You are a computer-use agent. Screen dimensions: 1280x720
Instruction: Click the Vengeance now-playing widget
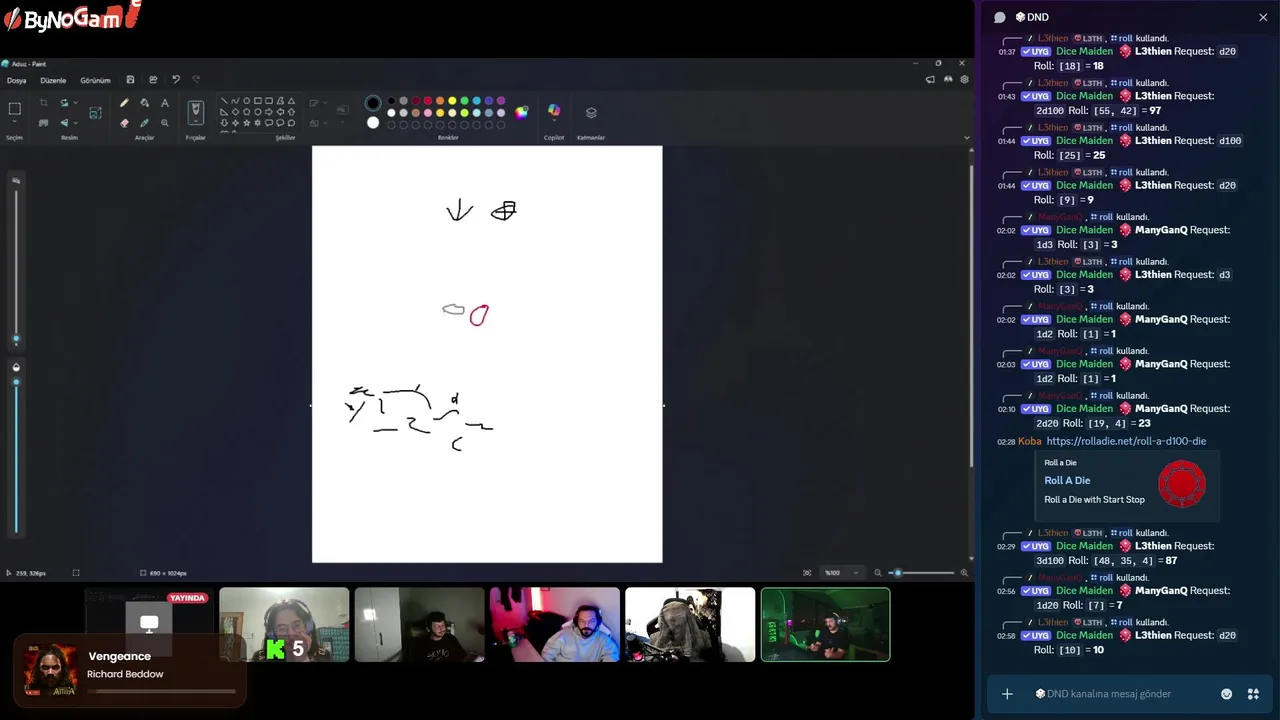click(x=129, y=670)
